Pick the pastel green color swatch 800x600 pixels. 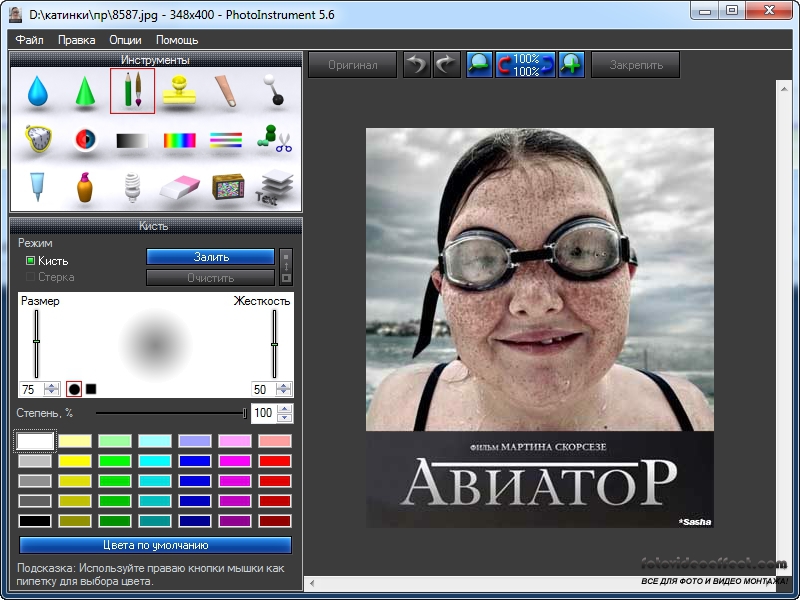[x=115, y=441]
